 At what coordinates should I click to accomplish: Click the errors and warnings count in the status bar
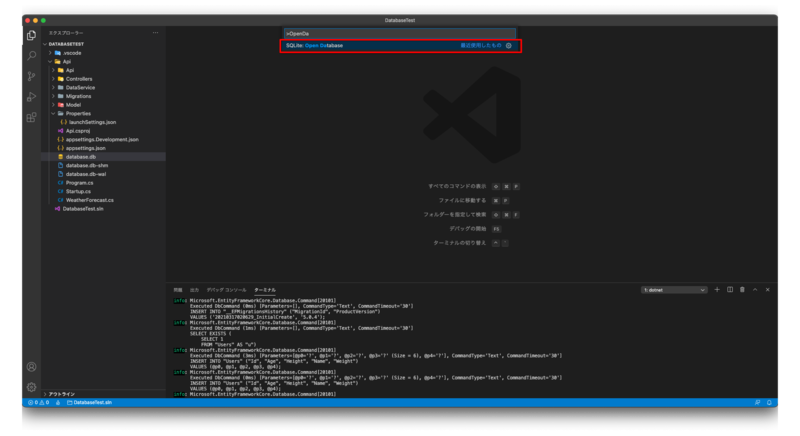pos(39,402)
